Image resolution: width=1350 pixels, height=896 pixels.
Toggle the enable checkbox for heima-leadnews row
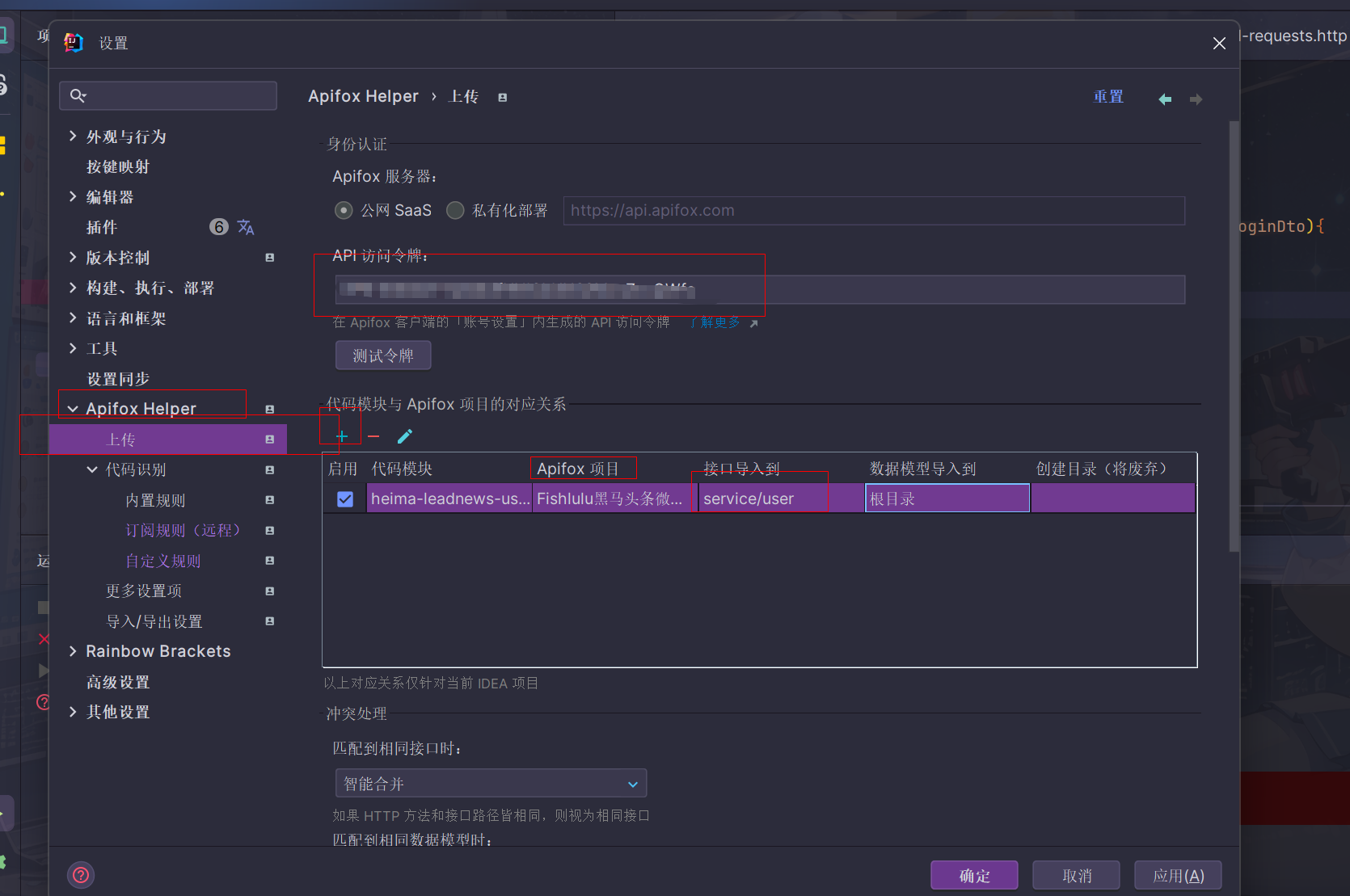coord(345,498)
